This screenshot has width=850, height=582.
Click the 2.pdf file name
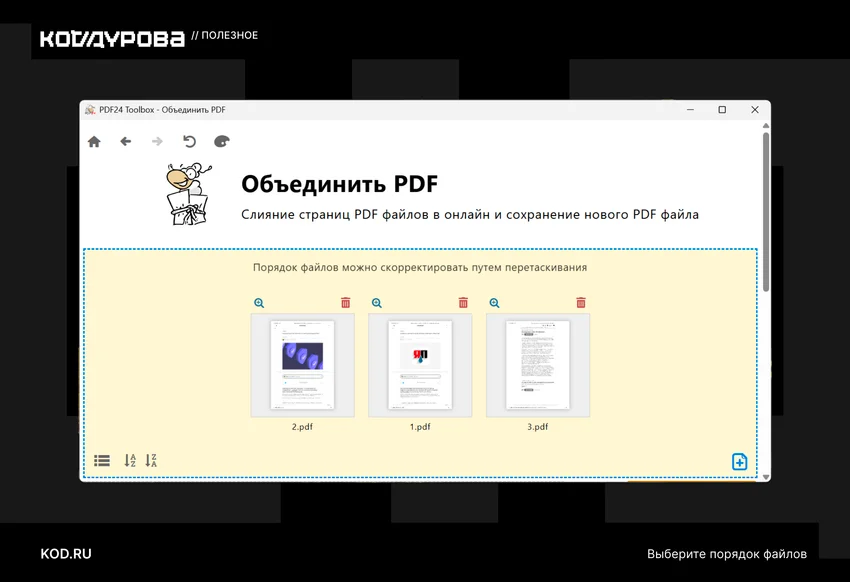point(302,426)
